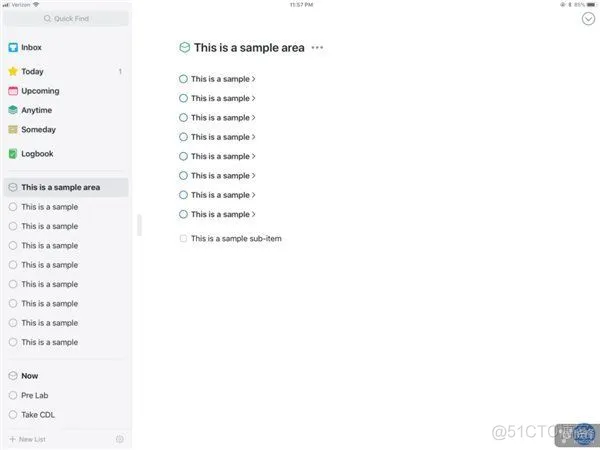Toggle the last sample project's completion circle
This screenshot has height=450, width=600.
pyautogui.click(x=184, y=214)
